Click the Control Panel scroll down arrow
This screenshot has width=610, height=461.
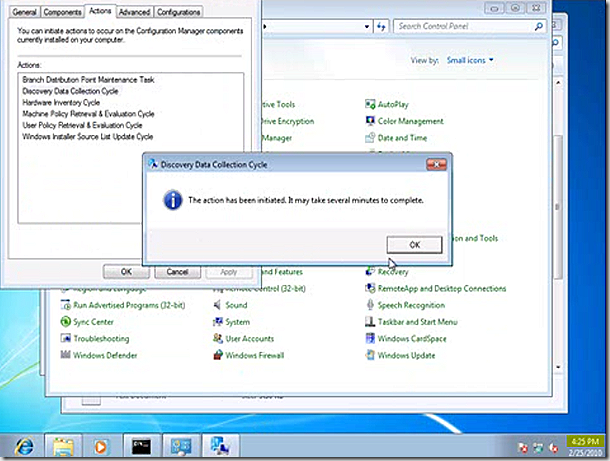pyautogui.click(x=558, y=367)
